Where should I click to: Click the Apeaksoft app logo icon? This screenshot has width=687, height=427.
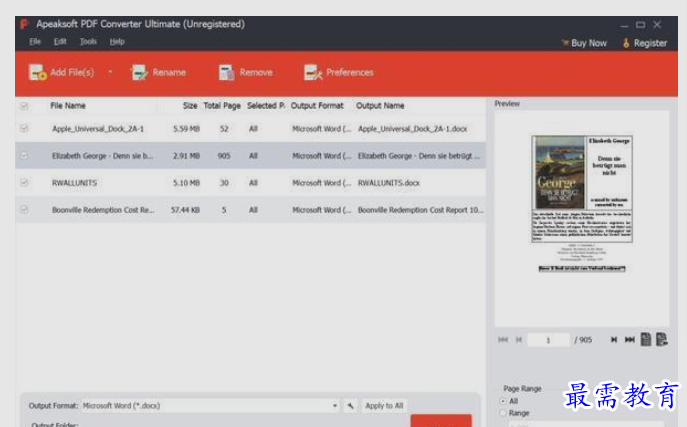tap(24, 24)
